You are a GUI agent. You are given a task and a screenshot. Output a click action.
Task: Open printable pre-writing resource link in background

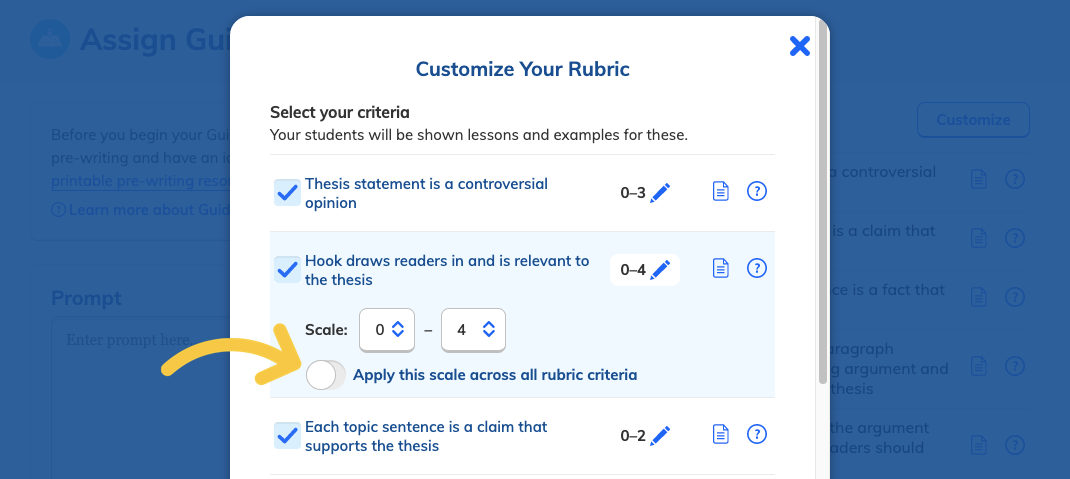[x=141, y=182]
